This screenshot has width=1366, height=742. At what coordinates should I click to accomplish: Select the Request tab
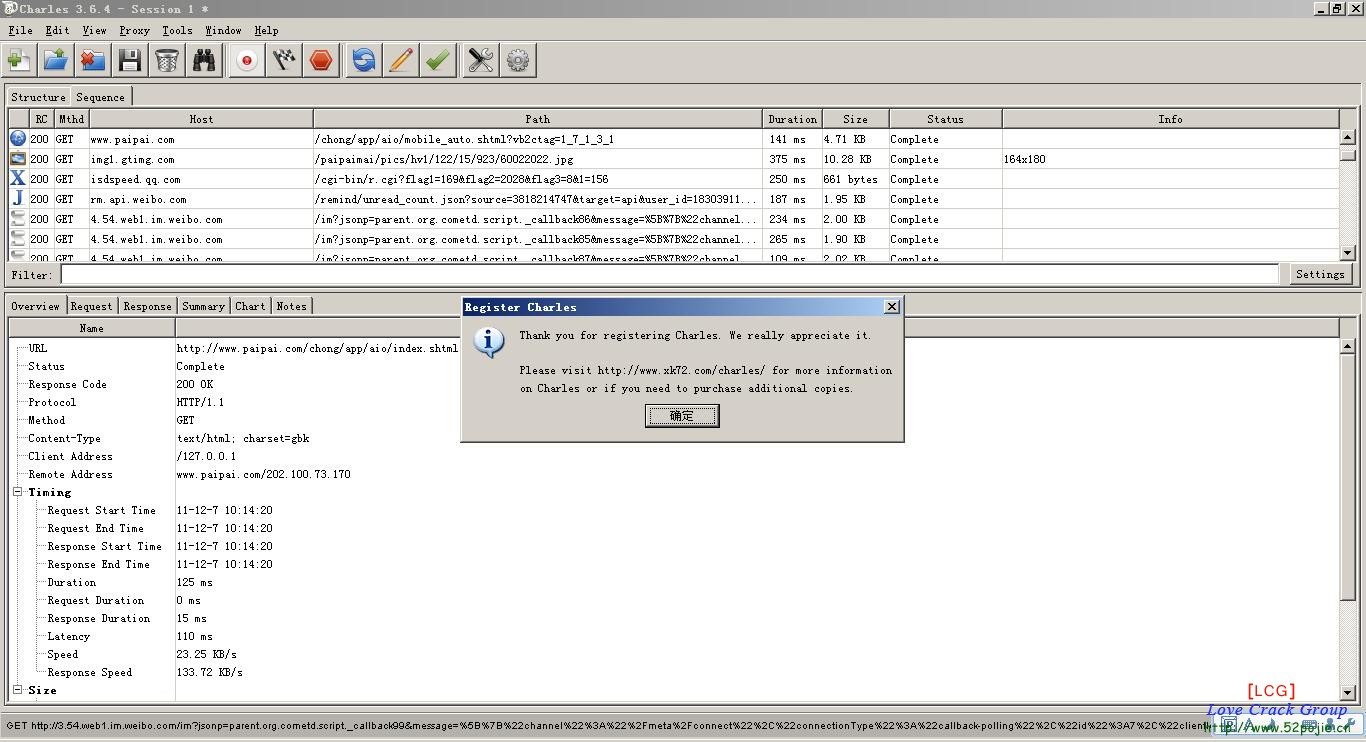pos(92,306)
